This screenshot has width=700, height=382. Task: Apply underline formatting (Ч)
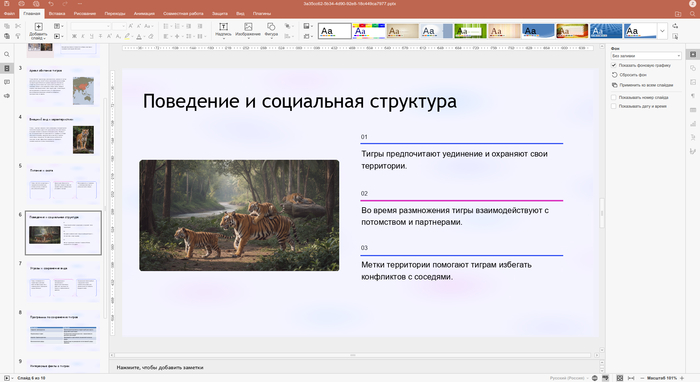click(x=92, y=36)
